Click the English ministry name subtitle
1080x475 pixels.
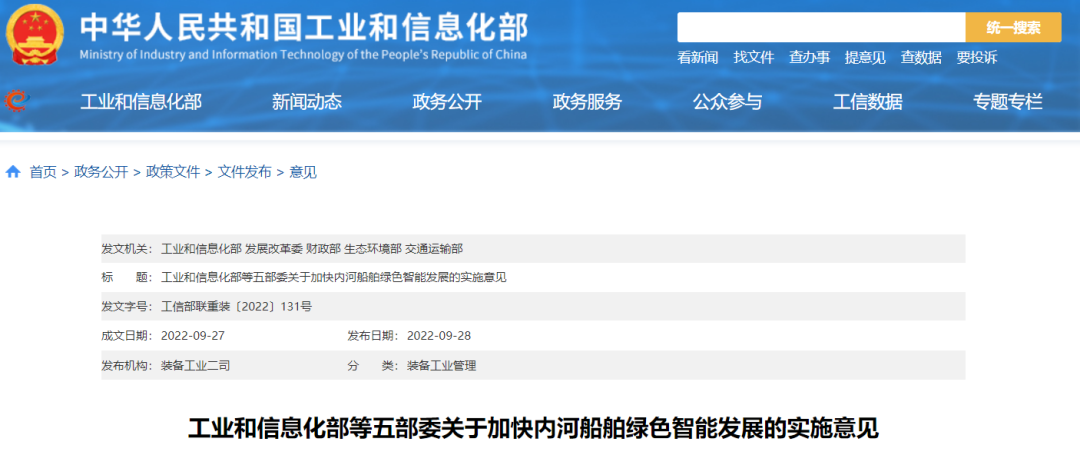tap(303, 55)
